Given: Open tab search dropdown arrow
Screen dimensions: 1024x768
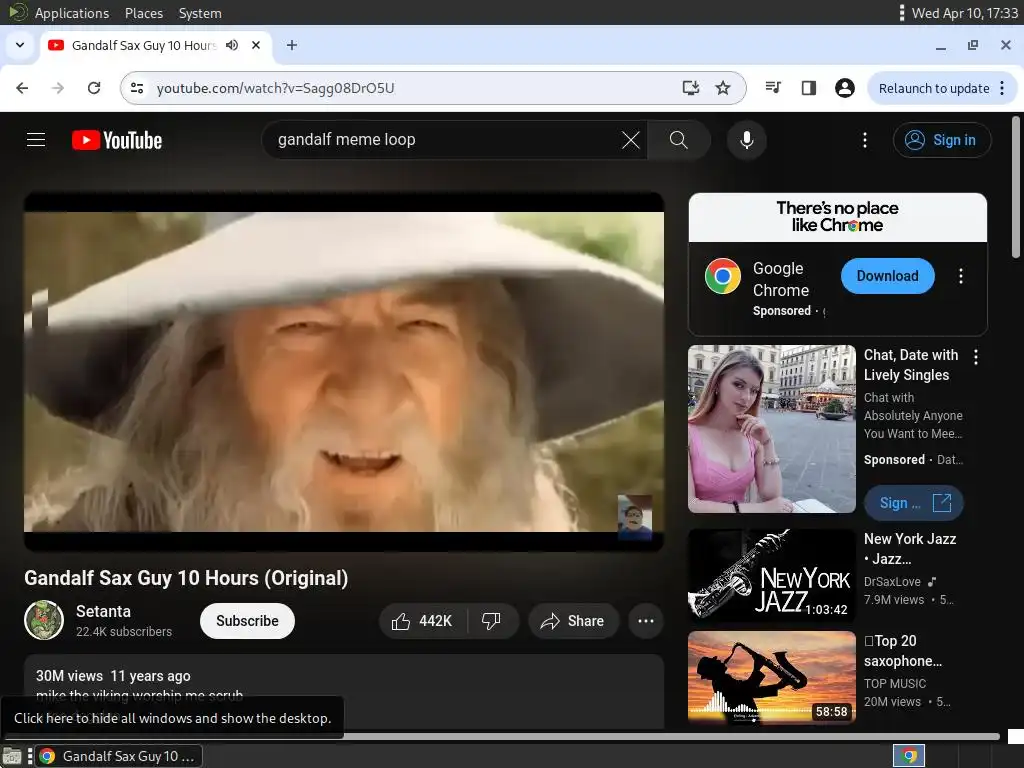Looking at the screenshot, I should point(20,45).
